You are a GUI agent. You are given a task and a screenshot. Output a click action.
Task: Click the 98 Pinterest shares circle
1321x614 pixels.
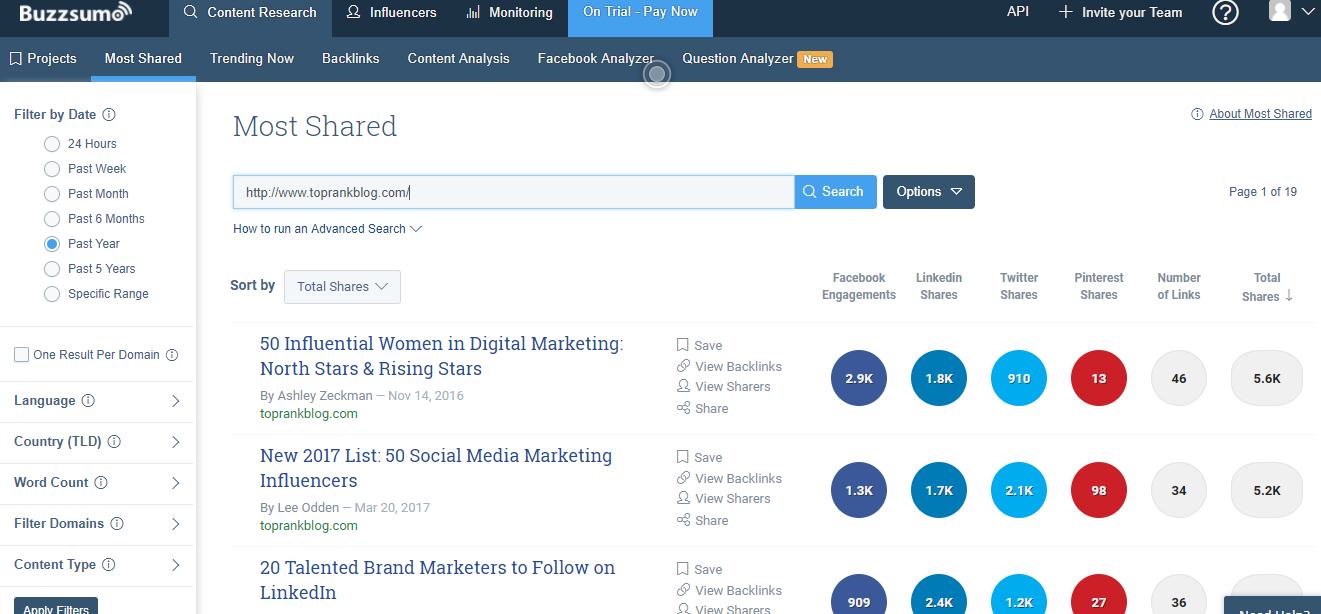(x=1099, y=490)
